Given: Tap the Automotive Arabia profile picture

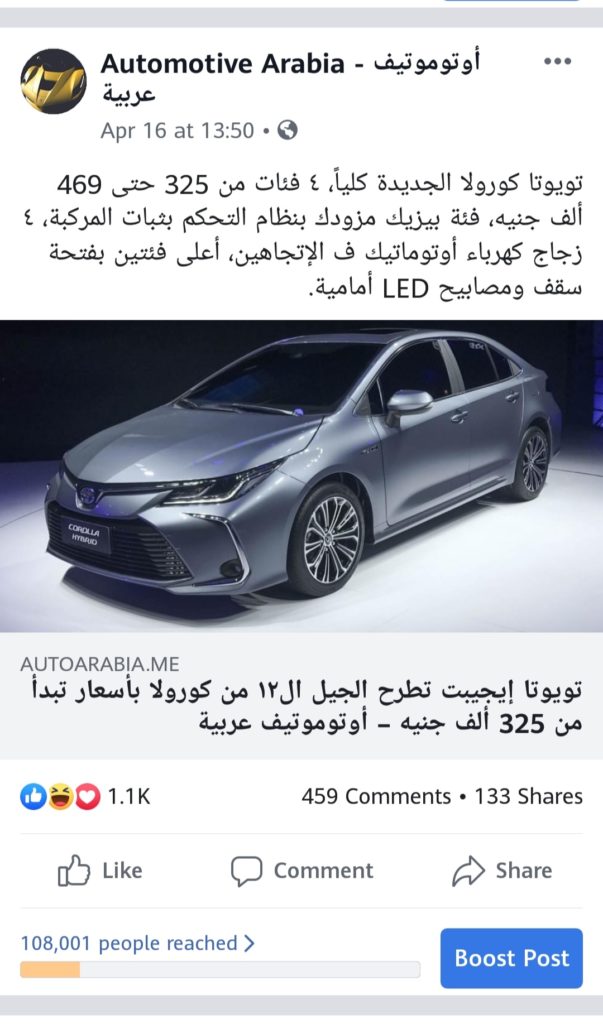Looking at the screenshot, I should click(54, 81).
